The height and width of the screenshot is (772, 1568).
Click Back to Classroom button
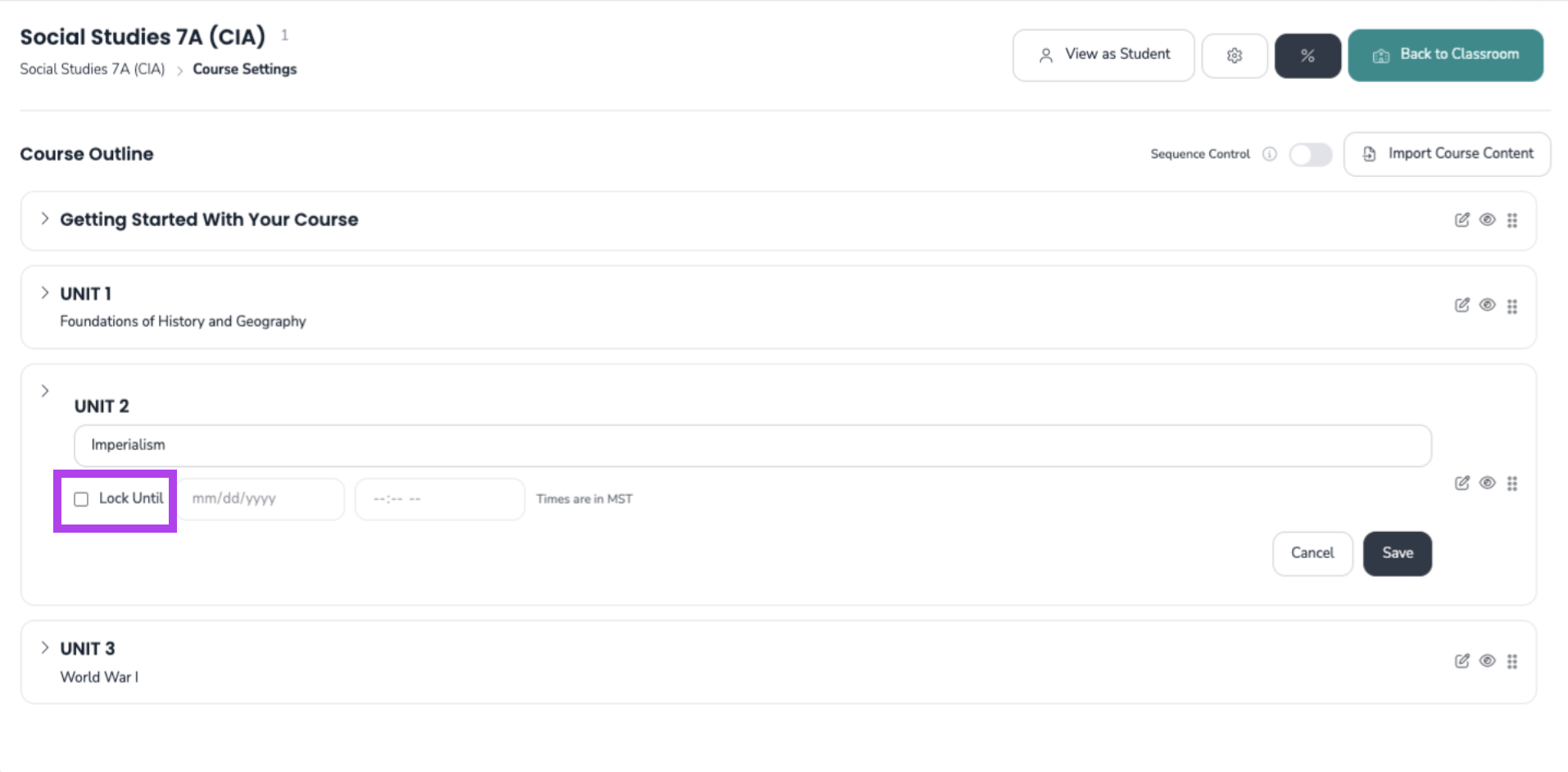coord(1445,55)
